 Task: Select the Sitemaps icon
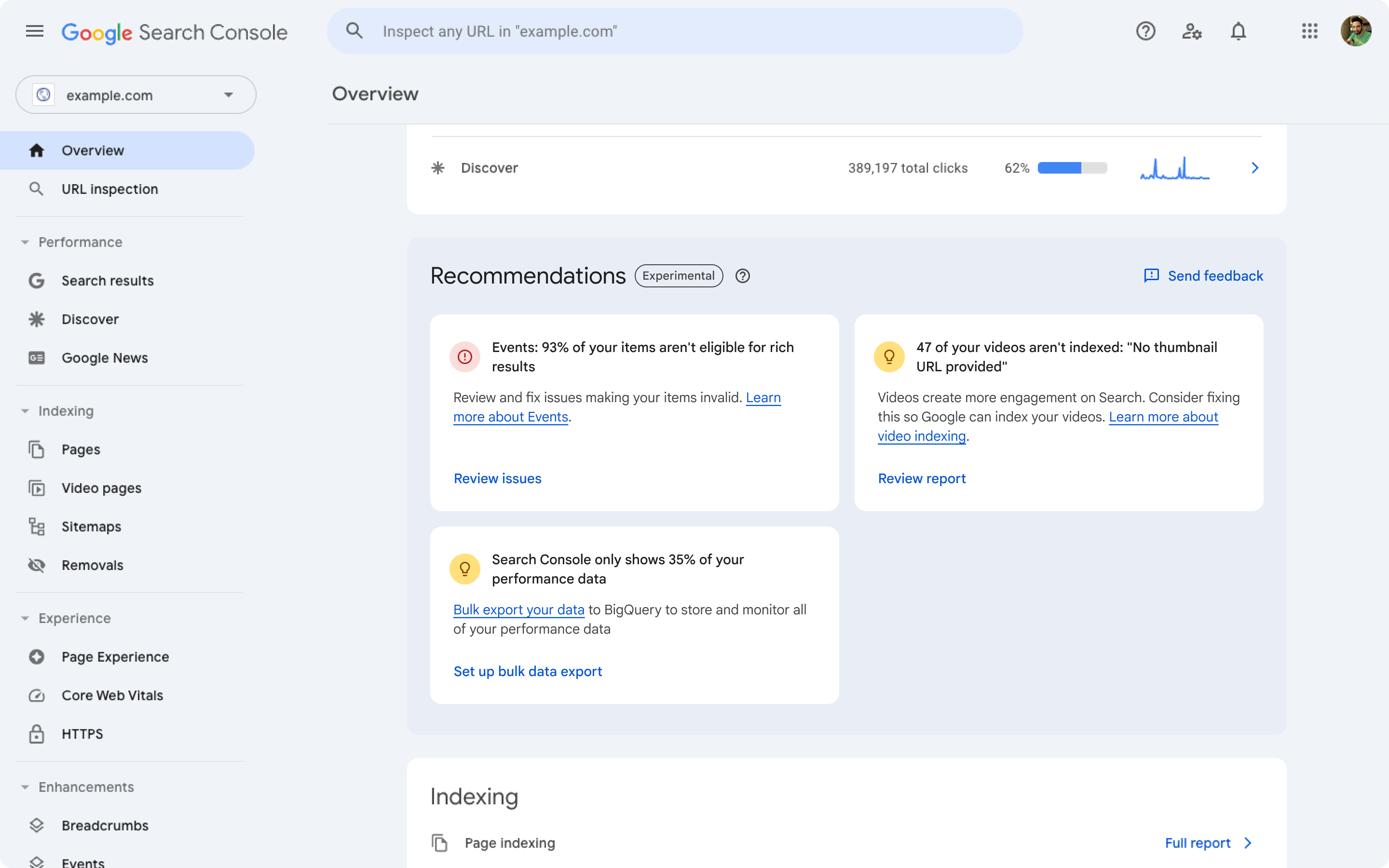[x=37, y=527]
